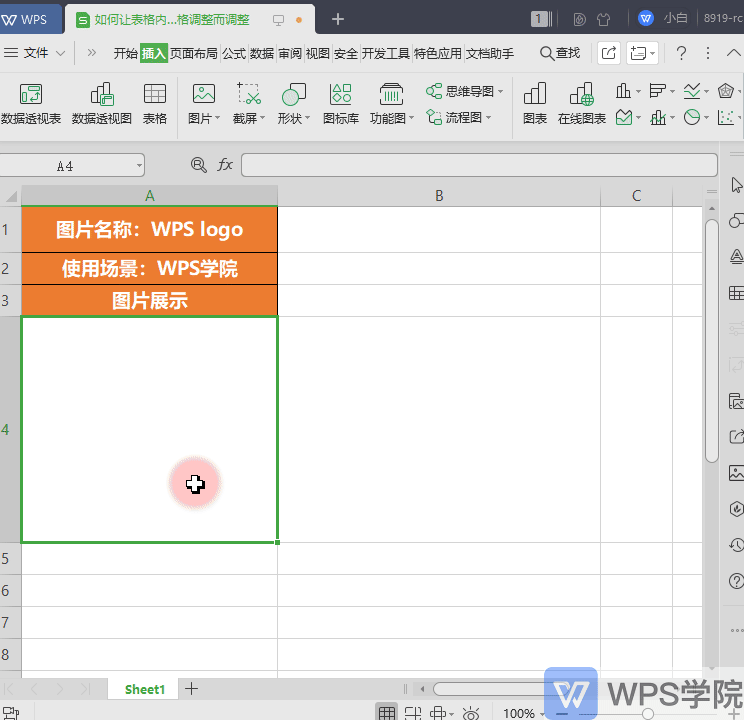
Task: Click the vertical scrollbar thumb
Action: (x=711, y=341)
